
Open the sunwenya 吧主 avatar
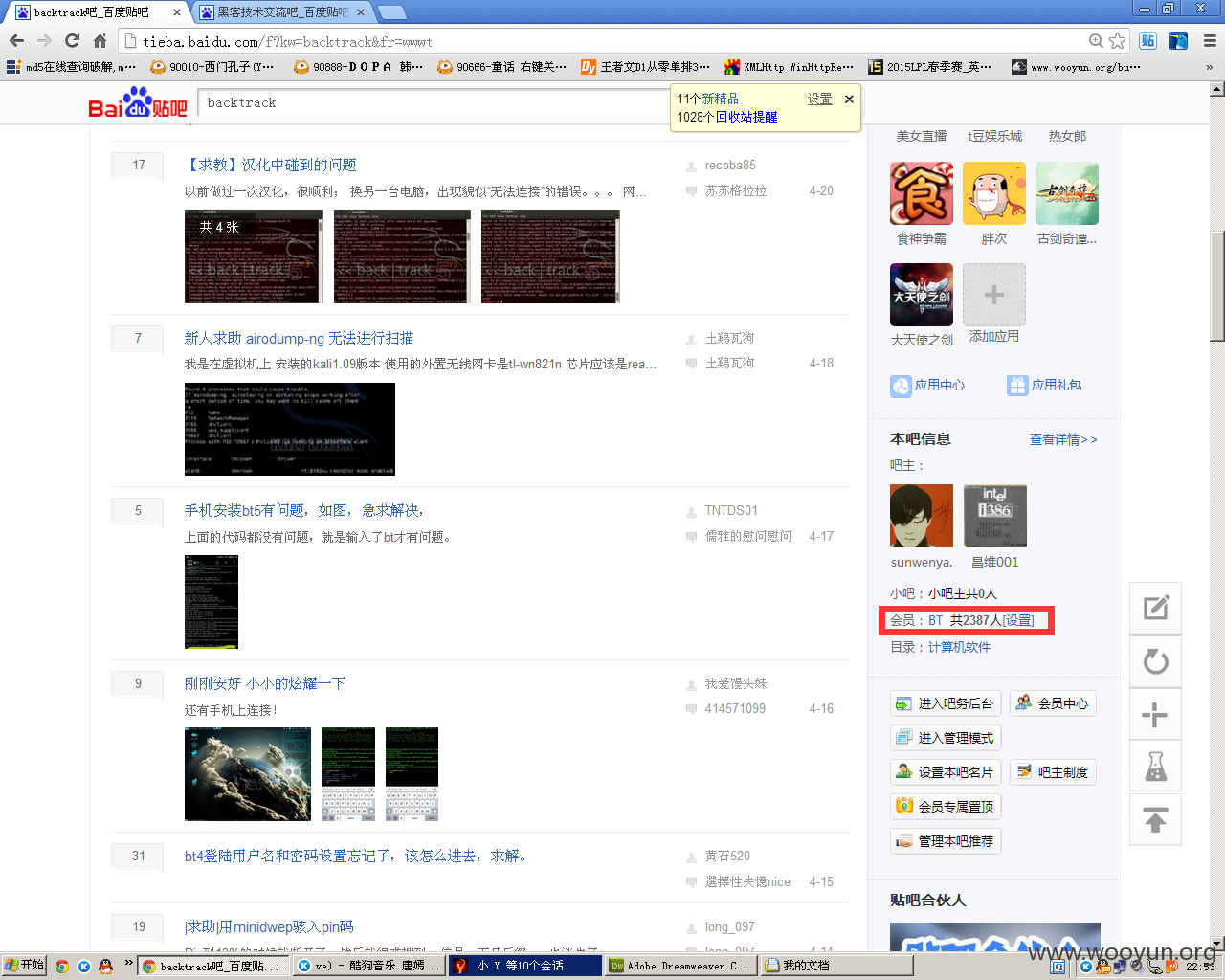(922, 516)
